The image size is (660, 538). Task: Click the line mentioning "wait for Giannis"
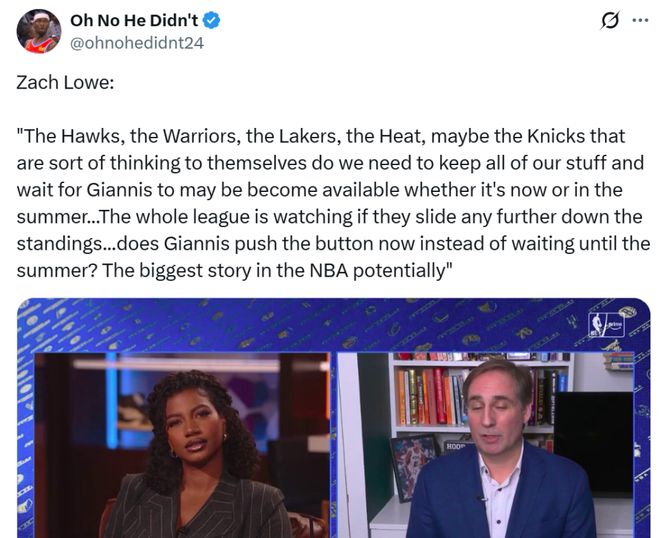(319, 190)
